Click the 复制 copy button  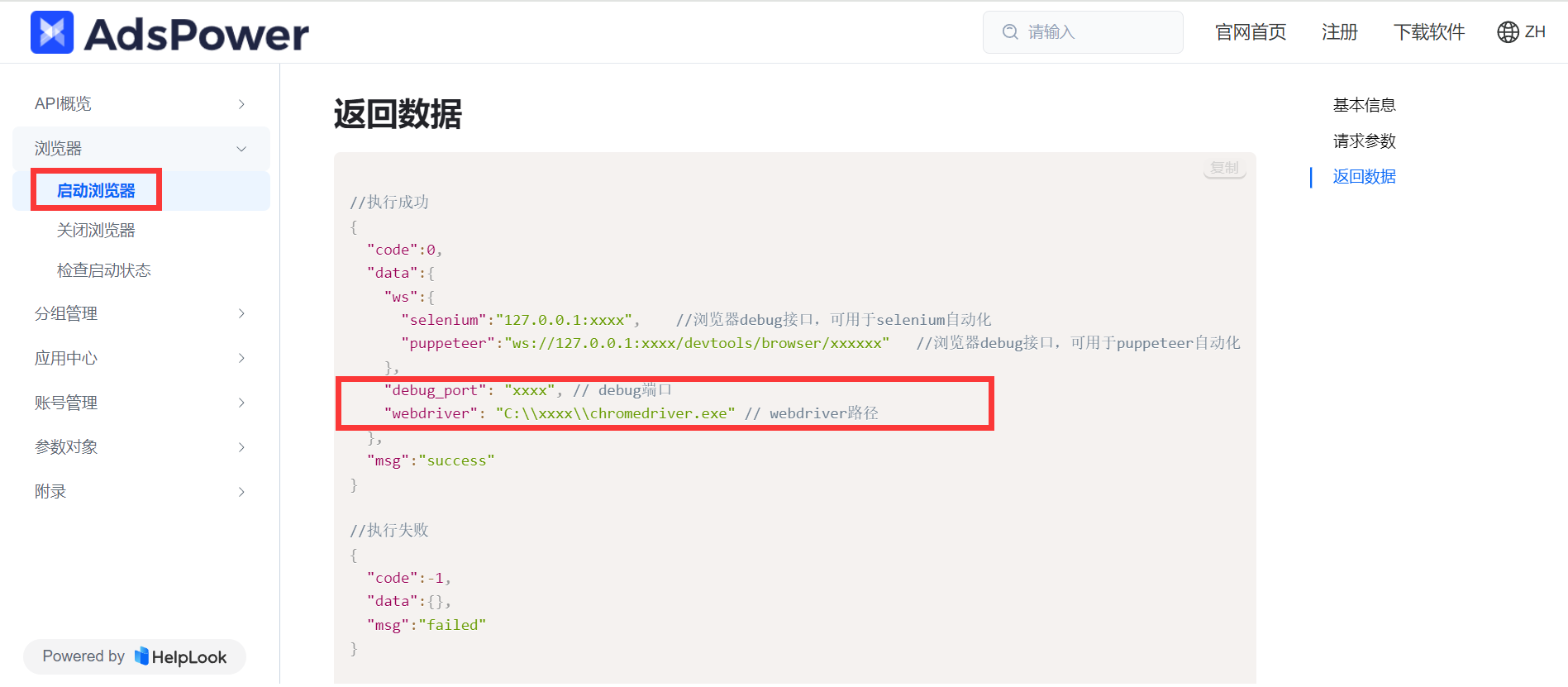(x=1224, y=168)
